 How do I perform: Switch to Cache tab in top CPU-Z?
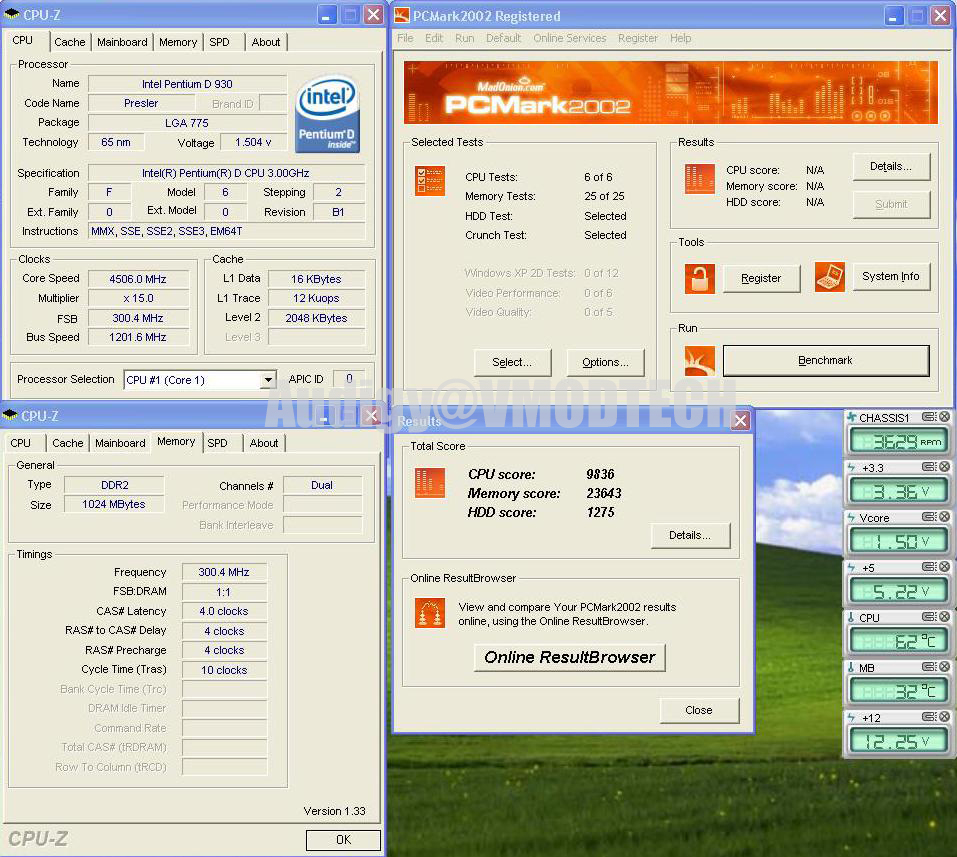[x=70, y=42]
